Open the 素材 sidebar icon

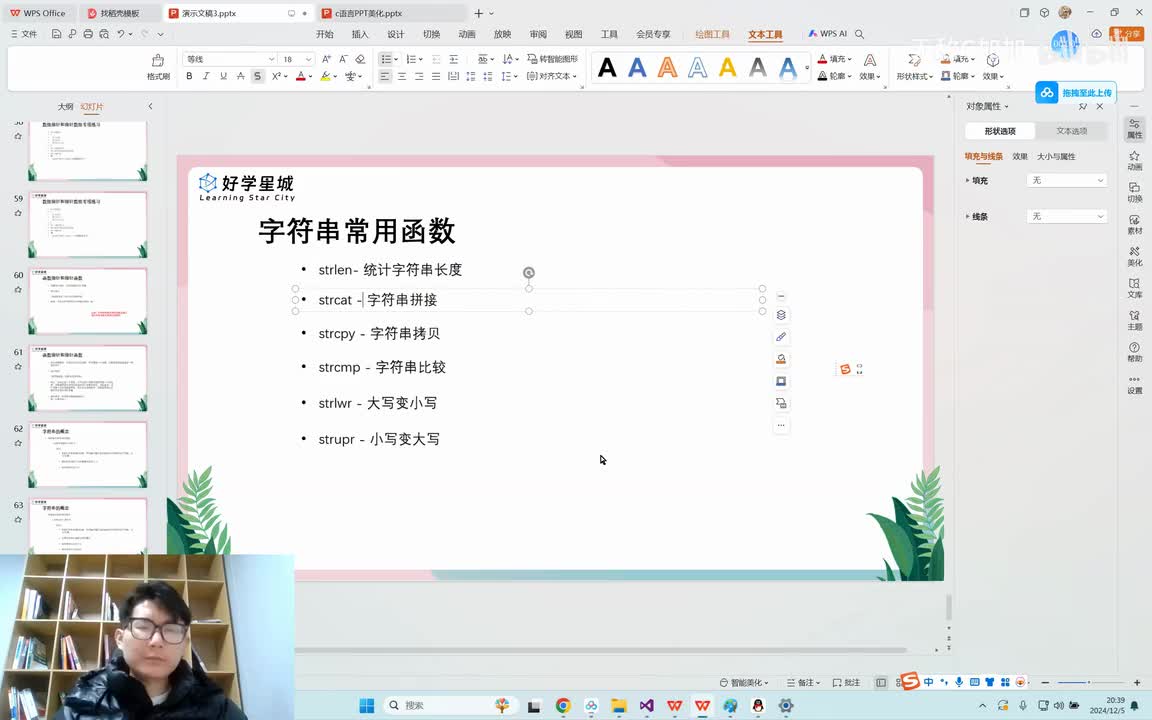pos(1134,223)
